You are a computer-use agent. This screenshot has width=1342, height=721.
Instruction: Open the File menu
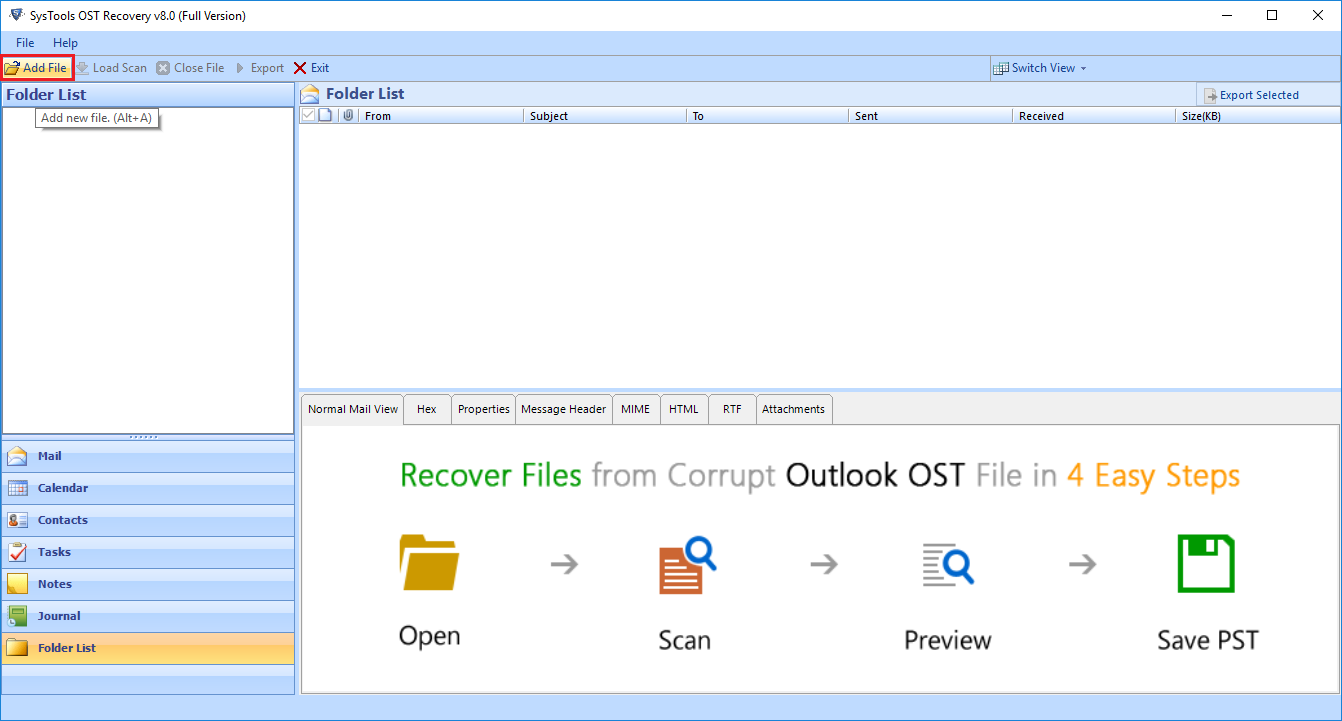[25, 43]
